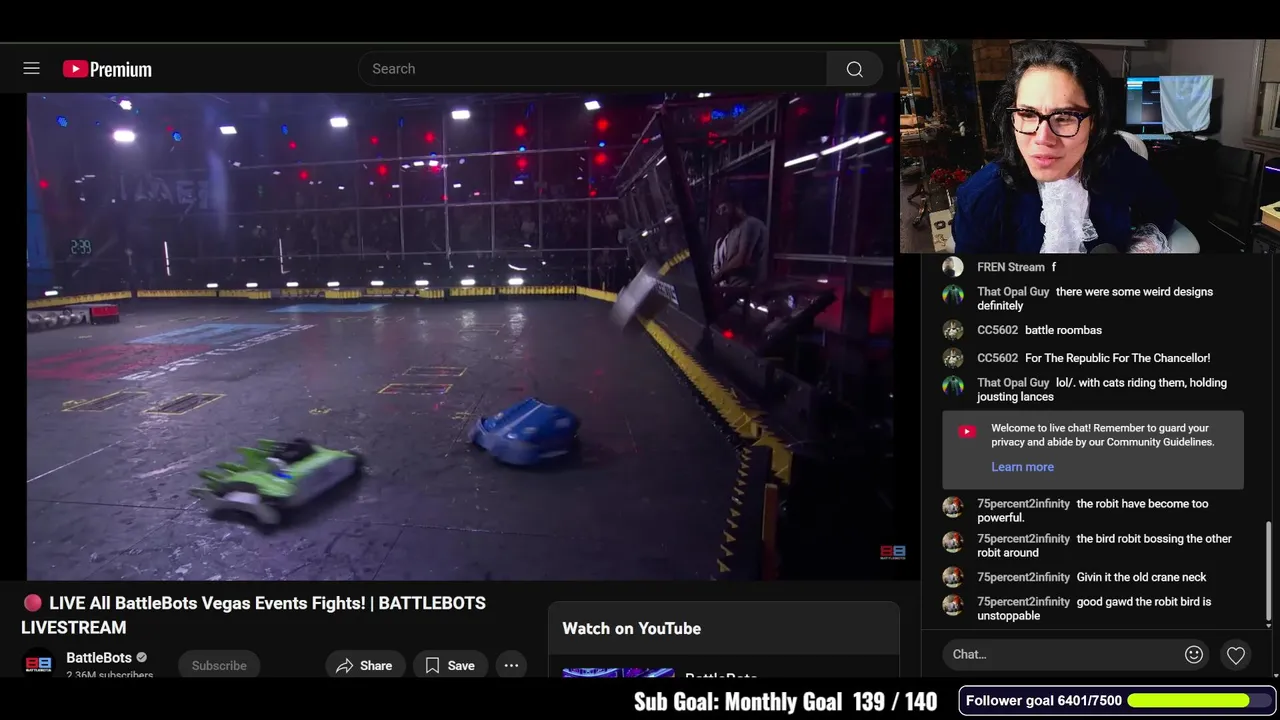Click the Learn more link in chat
Screen dimensions: 1280x720
coord(1022,467)
